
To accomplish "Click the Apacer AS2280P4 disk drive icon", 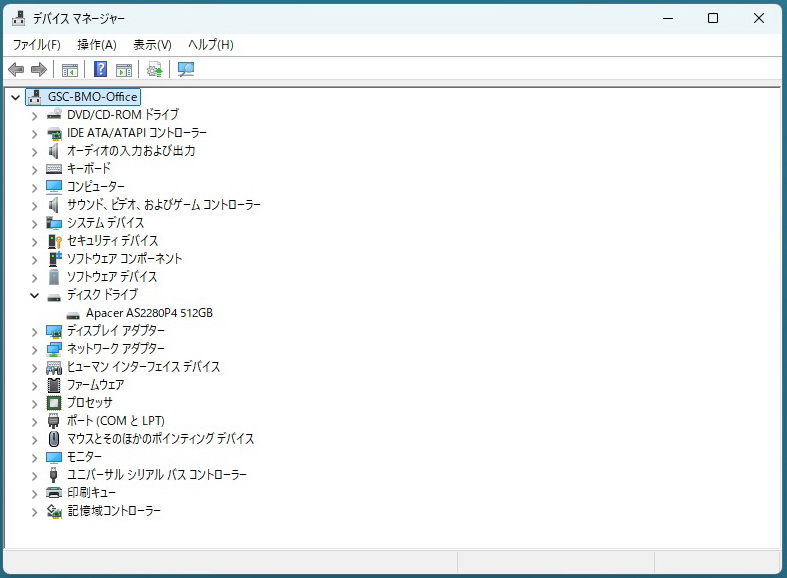I will tap(73, 313).
